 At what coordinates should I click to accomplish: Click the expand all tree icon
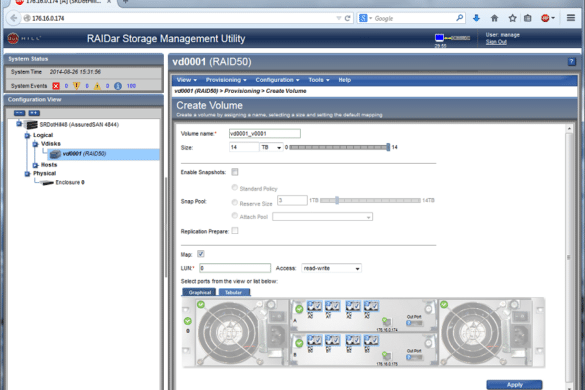point(34,113)
